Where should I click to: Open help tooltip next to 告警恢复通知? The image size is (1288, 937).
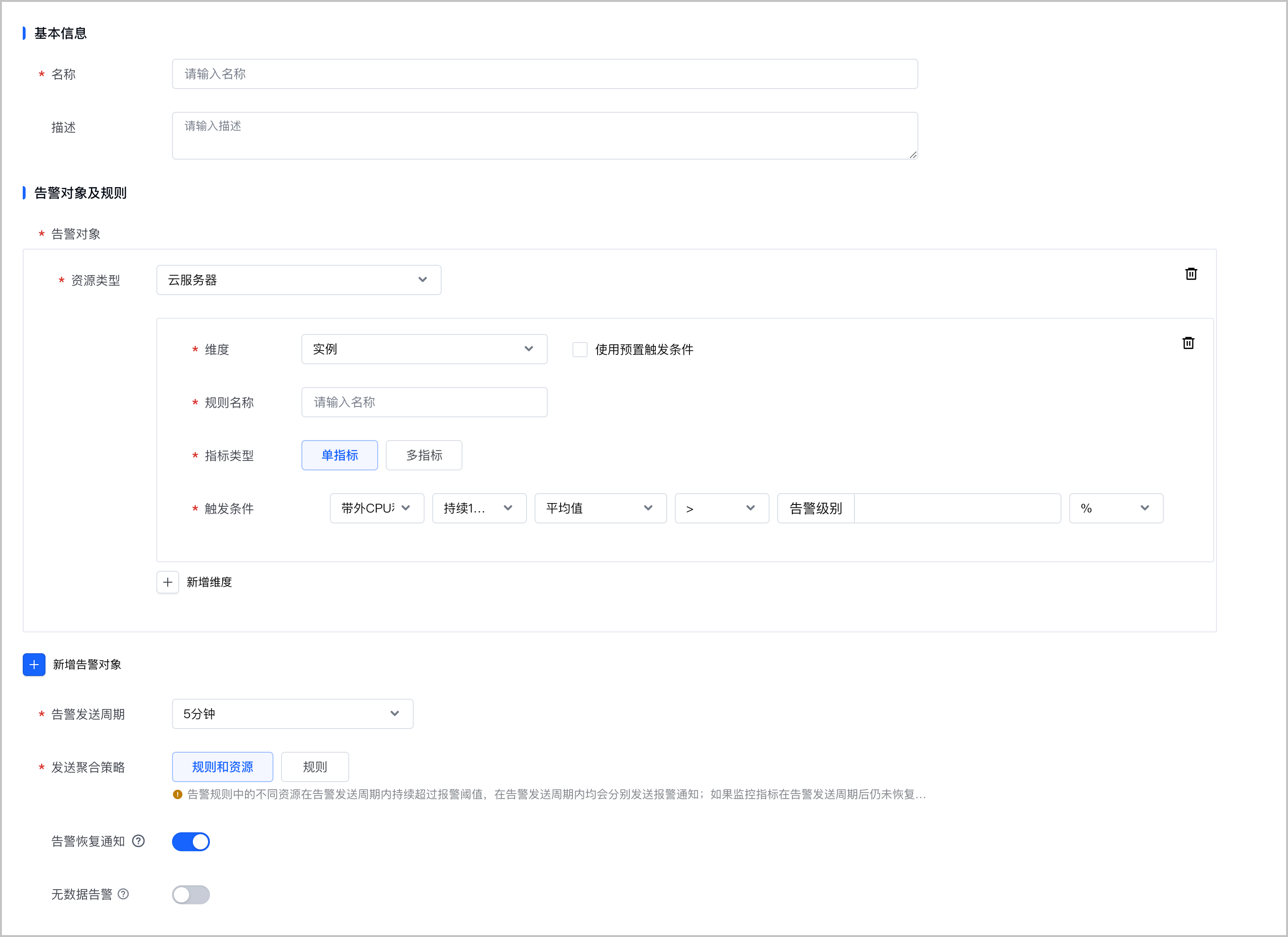point(138,841)
